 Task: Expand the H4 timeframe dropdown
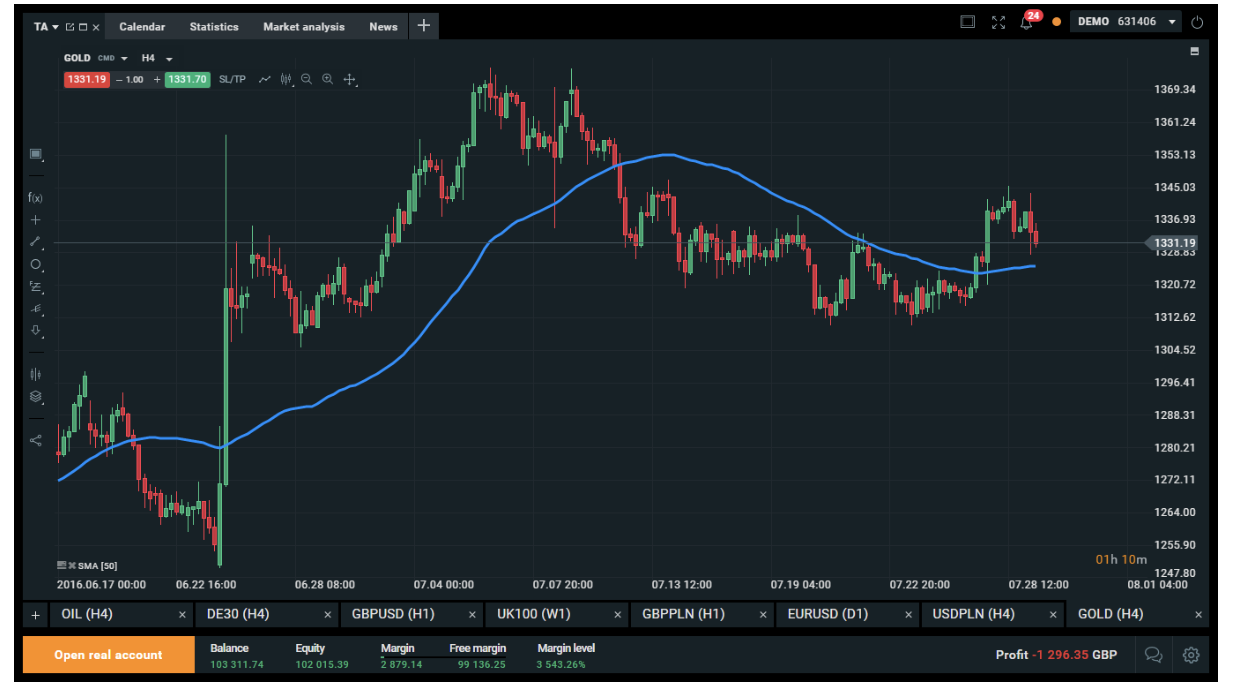click(x=169, y=59)
